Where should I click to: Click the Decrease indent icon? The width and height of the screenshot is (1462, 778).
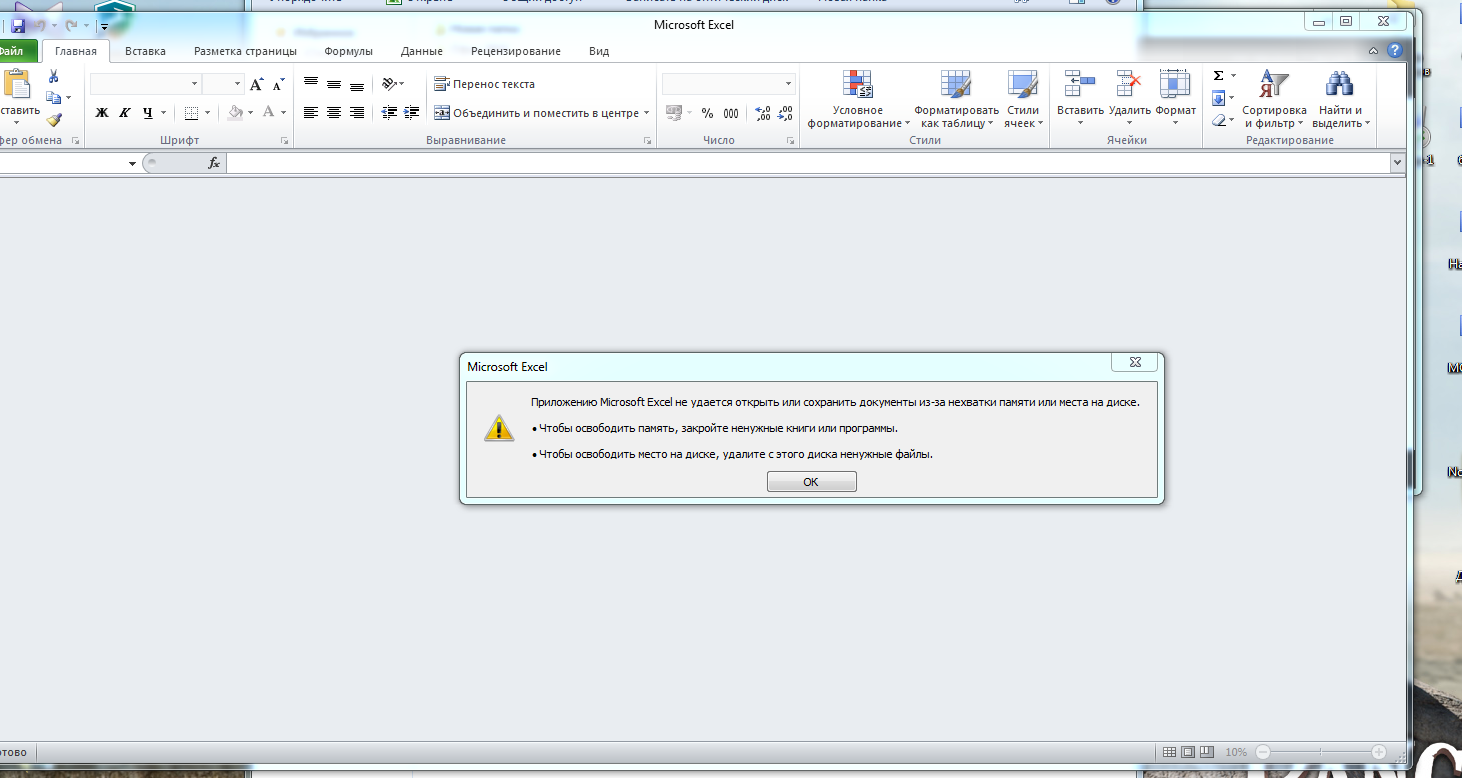(390, 113)
